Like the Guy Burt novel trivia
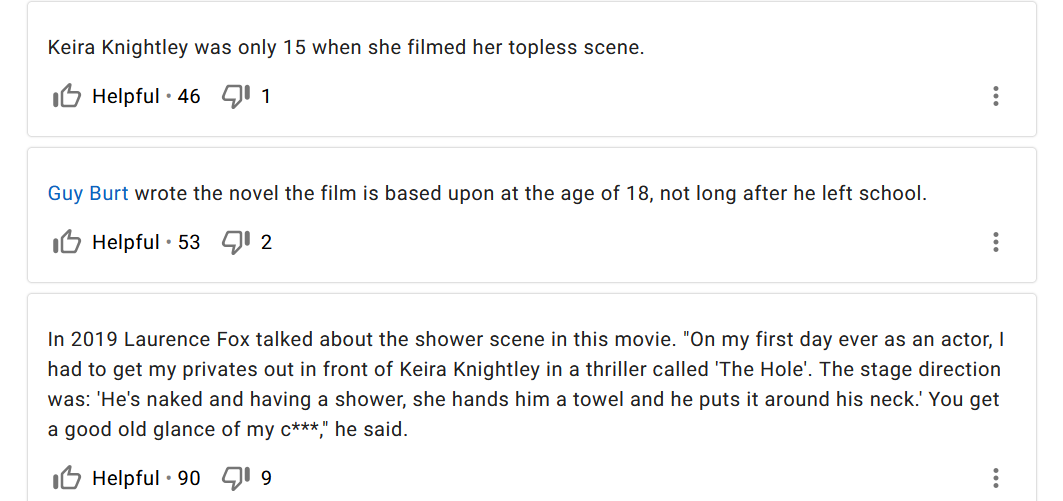The image size is (1063, 501). 67,242
